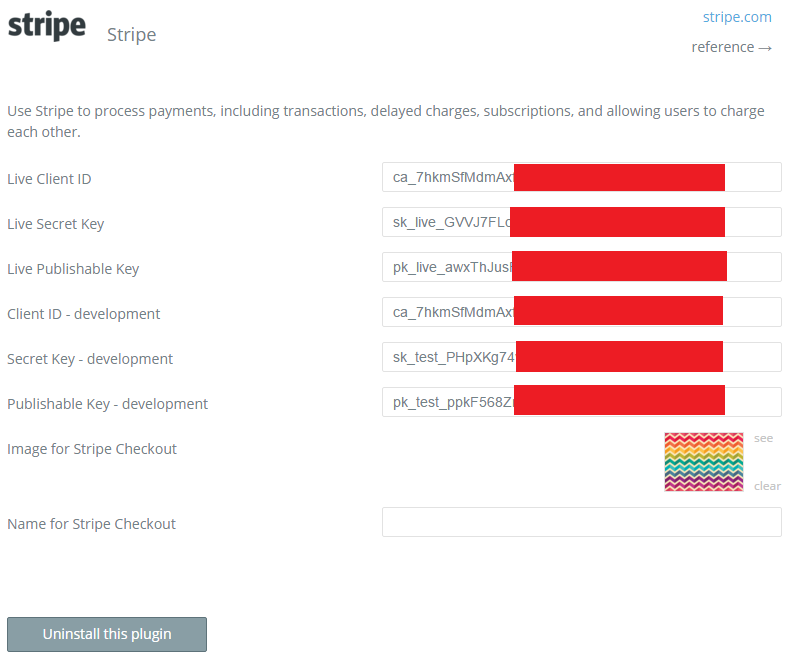Clear the Stripe Checkout image
The image size is (792, 663).
767,486
